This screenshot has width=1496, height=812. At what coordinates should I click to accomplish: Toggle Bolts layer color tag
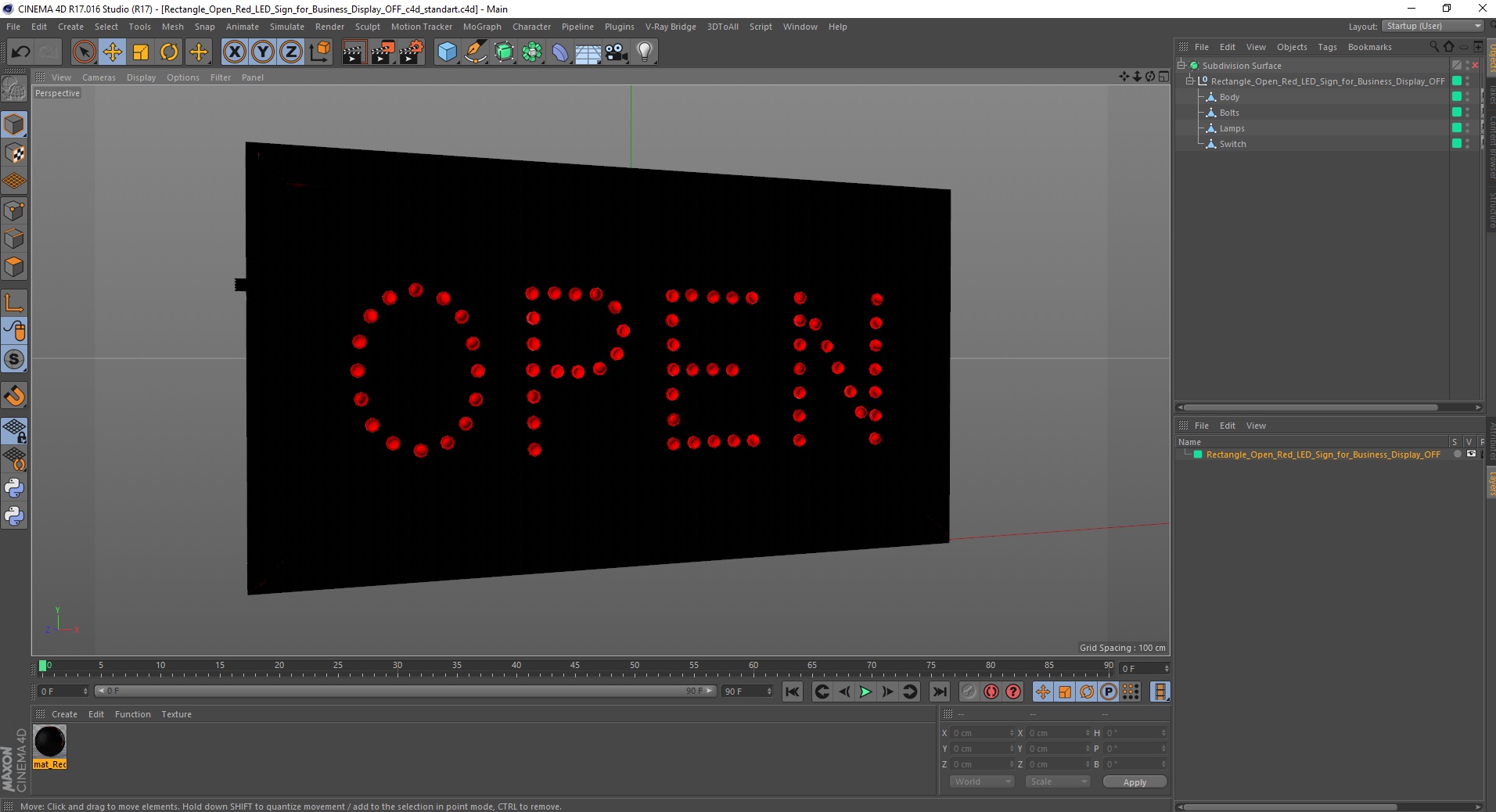pyautogui.click(x=1457, y=113)
